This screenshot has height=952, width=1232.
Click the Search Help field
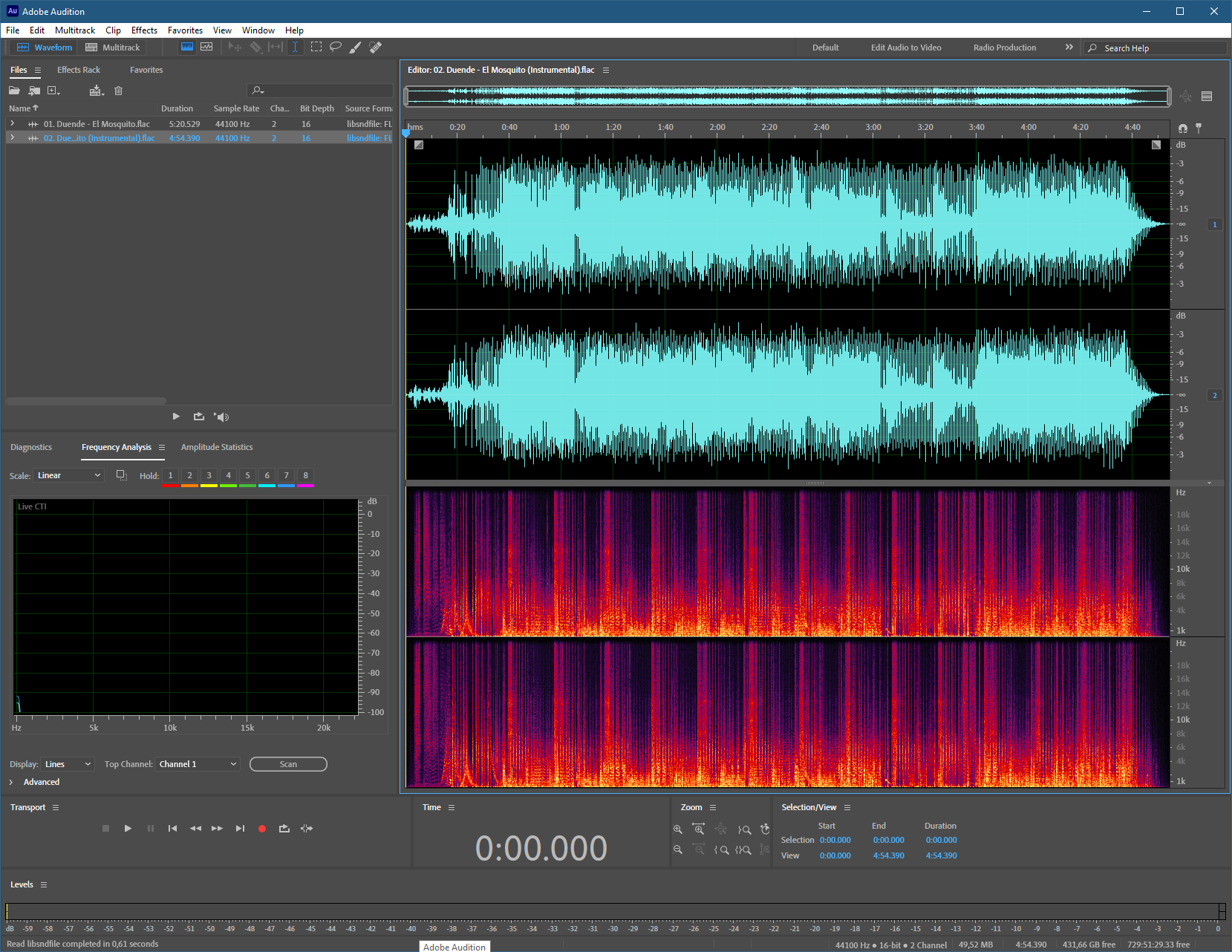pos(1155,48)
